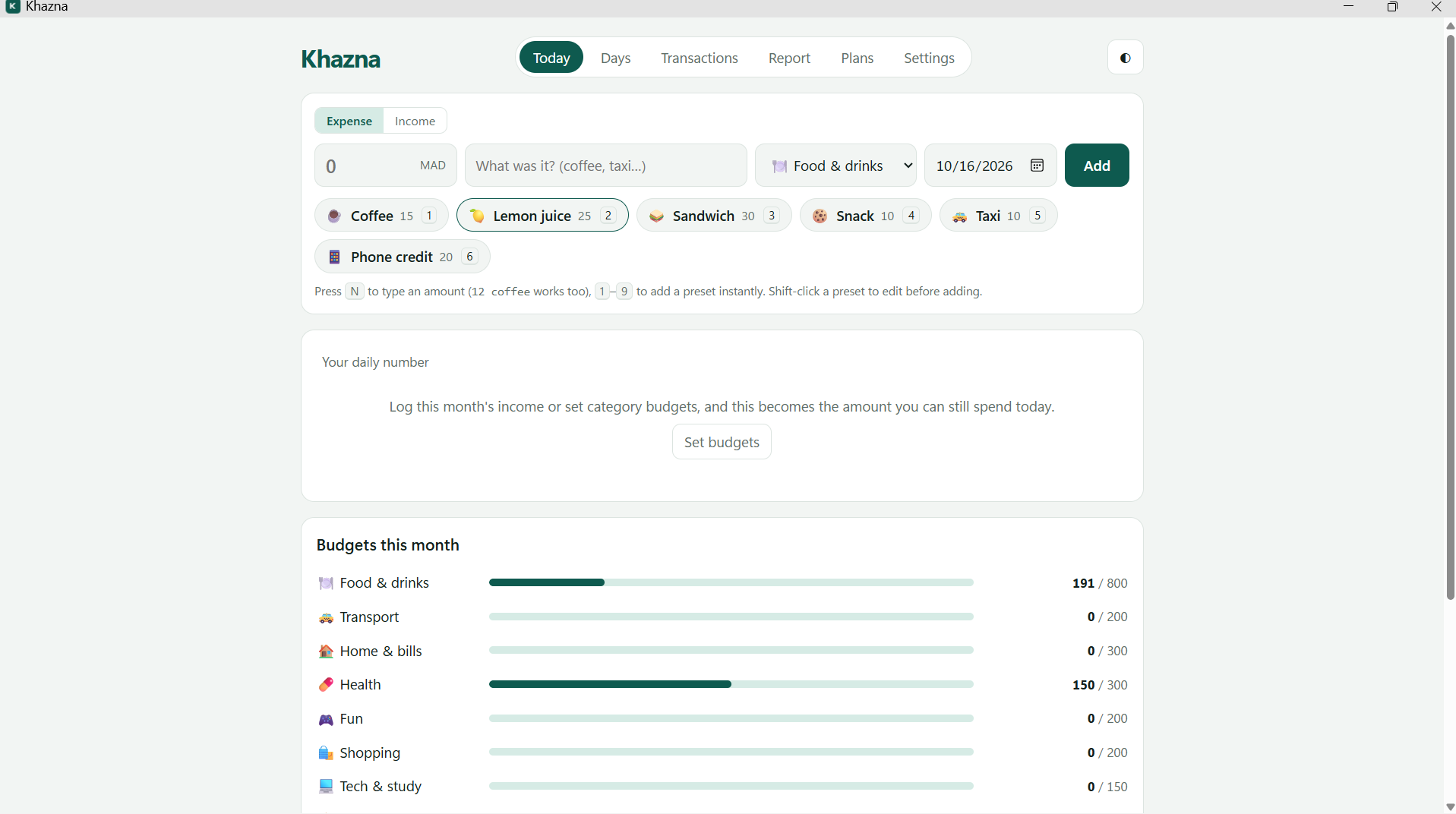The image size is (1456, 814).
Task: Click the Sandwich preset icon
Action: click(657, 216)
